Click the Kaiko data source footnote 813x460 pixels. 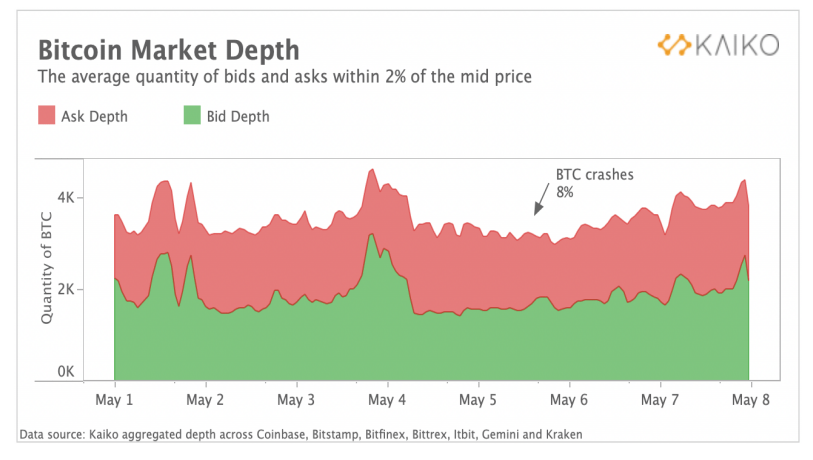click(x=301, y=435)
